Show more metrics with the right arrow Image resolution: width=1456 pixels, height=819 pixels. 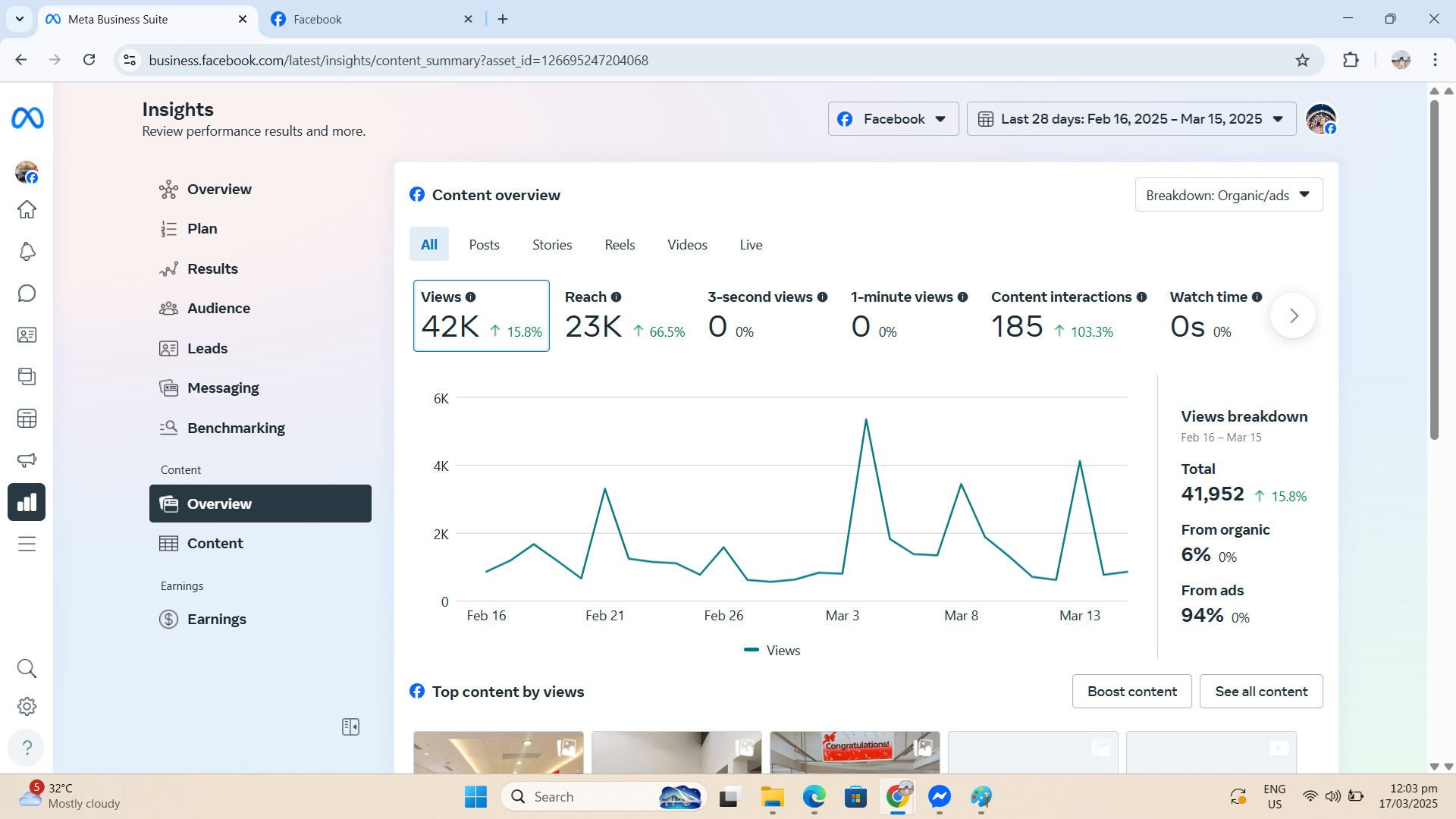point(1293,315)
